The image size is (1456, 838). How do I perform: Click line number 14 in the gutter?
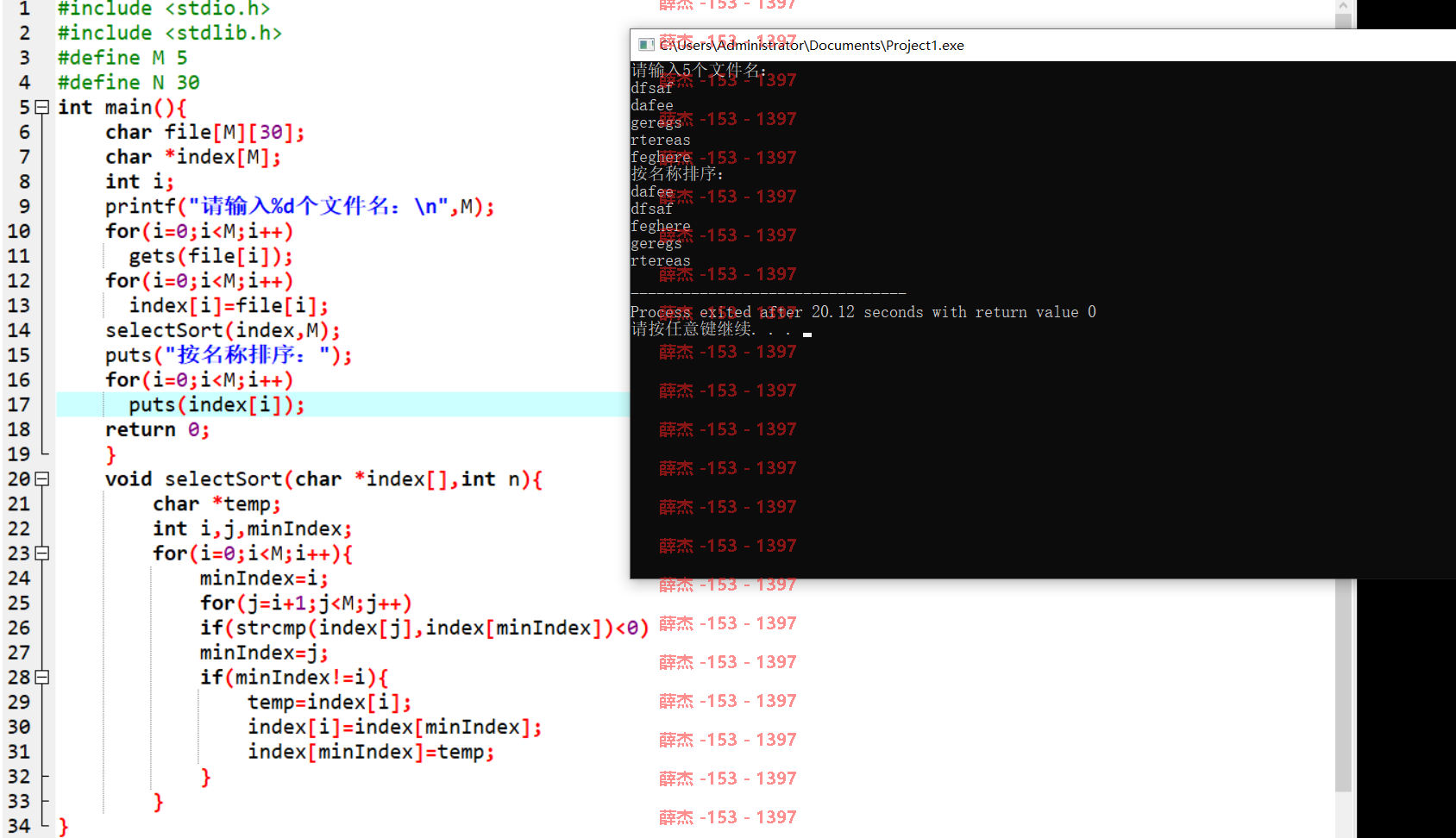(19, 331)
